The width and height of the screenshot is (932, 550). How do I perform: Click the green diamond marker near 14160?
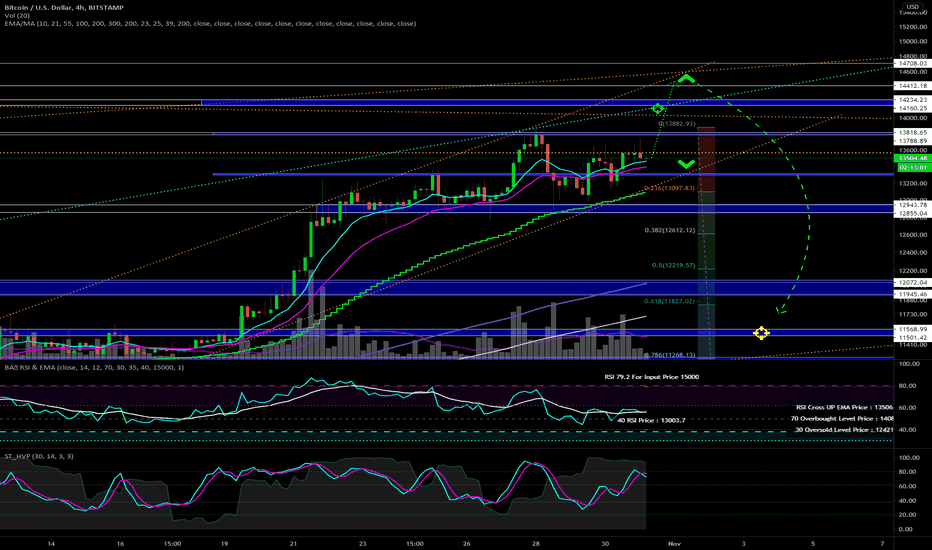coord(657,109)
